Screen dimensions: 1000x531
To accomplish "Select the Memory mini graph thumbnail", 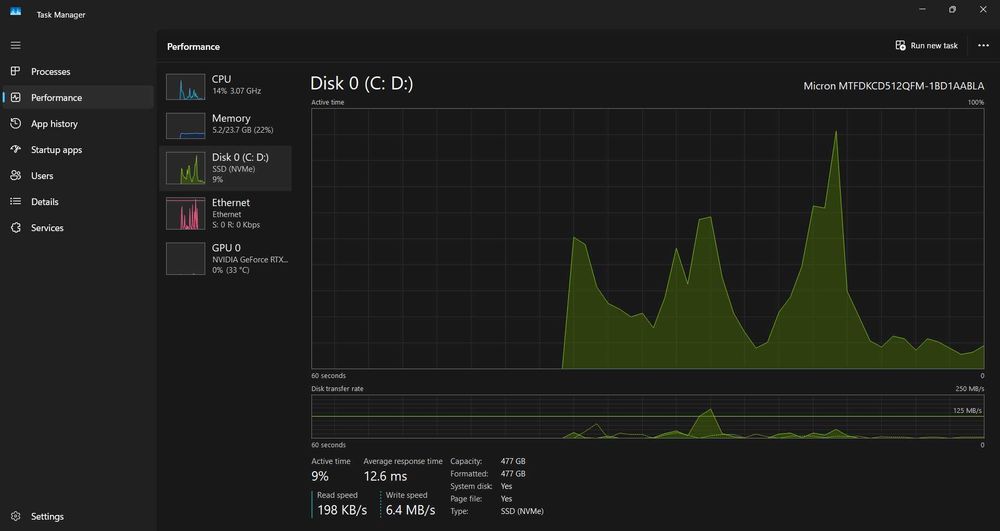I will tap(186, 126).
